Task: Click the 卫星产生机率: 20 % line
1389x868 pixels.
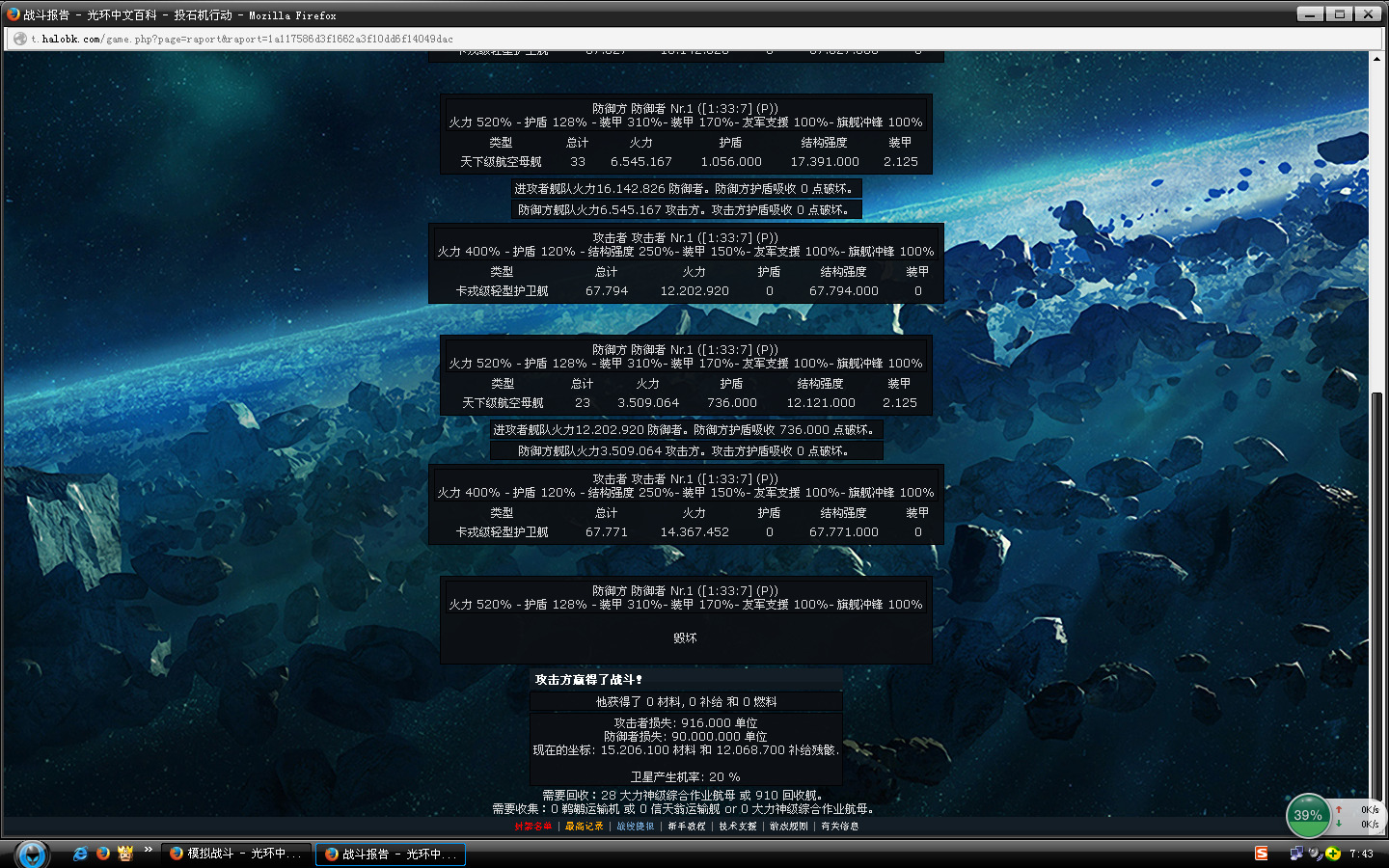Action: click(x=686, y=777)
